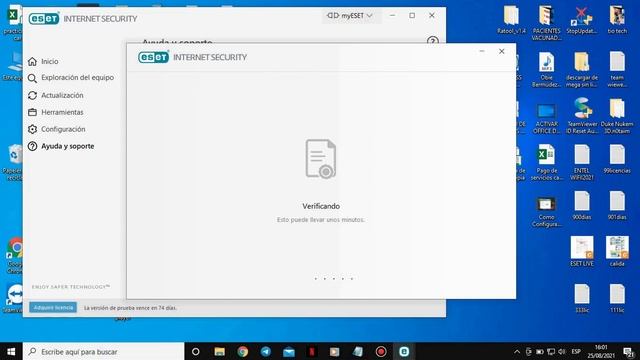This screenshot has width=640, height=360.
Task: Select Obie Bermúdez MP3 file
Action: pyautogui.click(x=547, y=69)
